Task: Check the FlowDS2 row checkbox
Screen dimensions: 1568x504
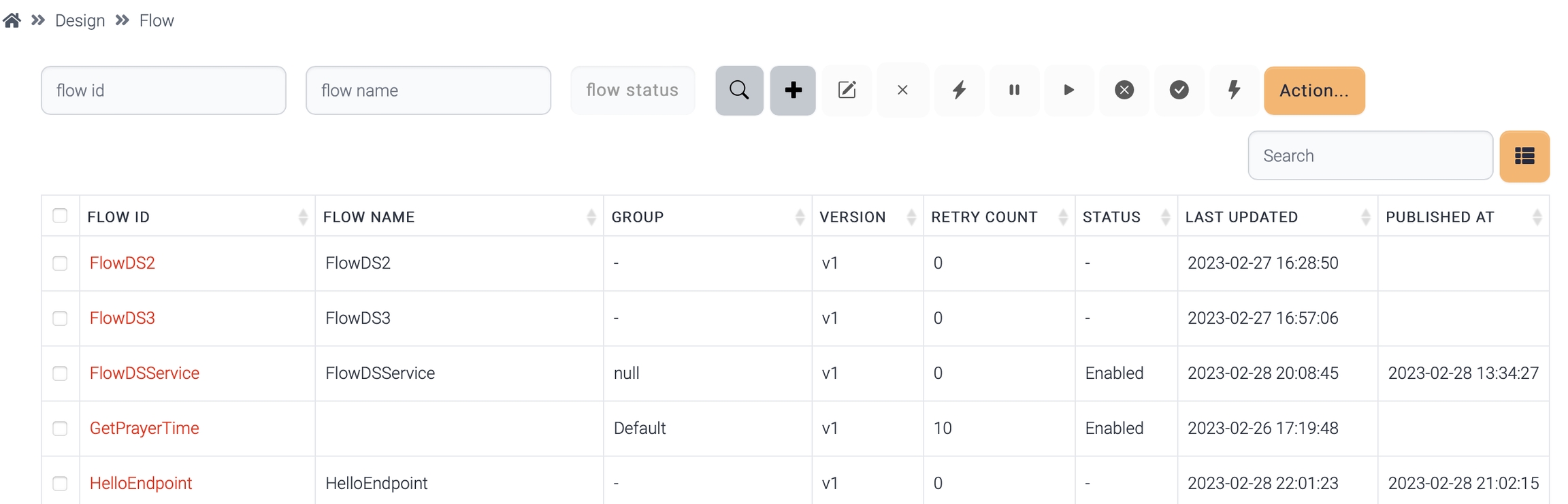Action: point(60,263)
